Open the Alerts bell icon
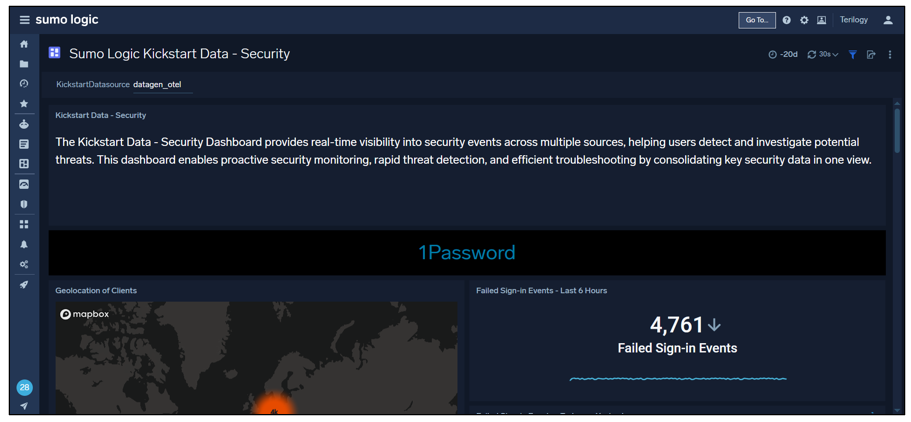911x422 pixels. coord(24,245)
